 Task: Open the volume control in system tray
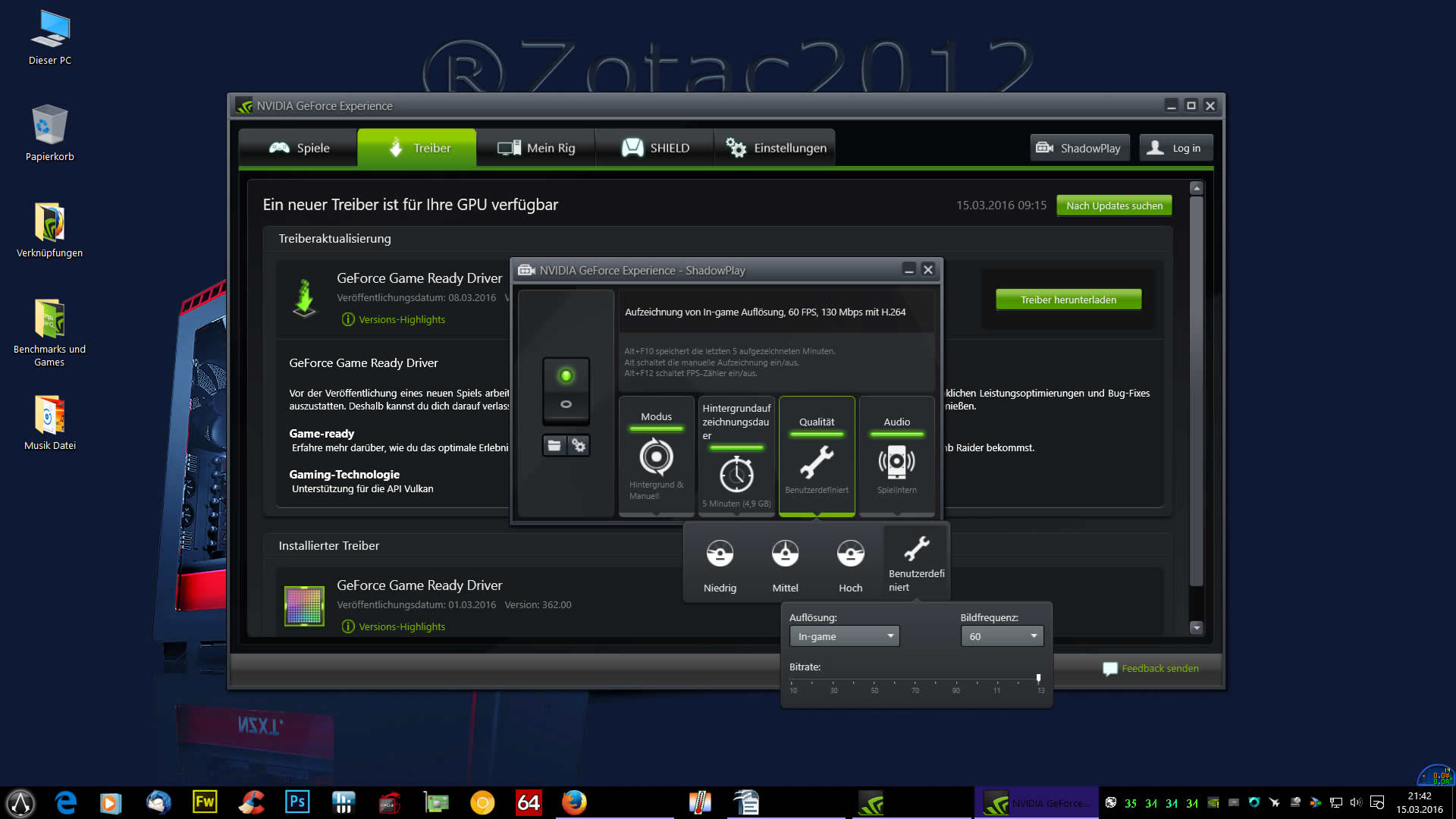1356,802
